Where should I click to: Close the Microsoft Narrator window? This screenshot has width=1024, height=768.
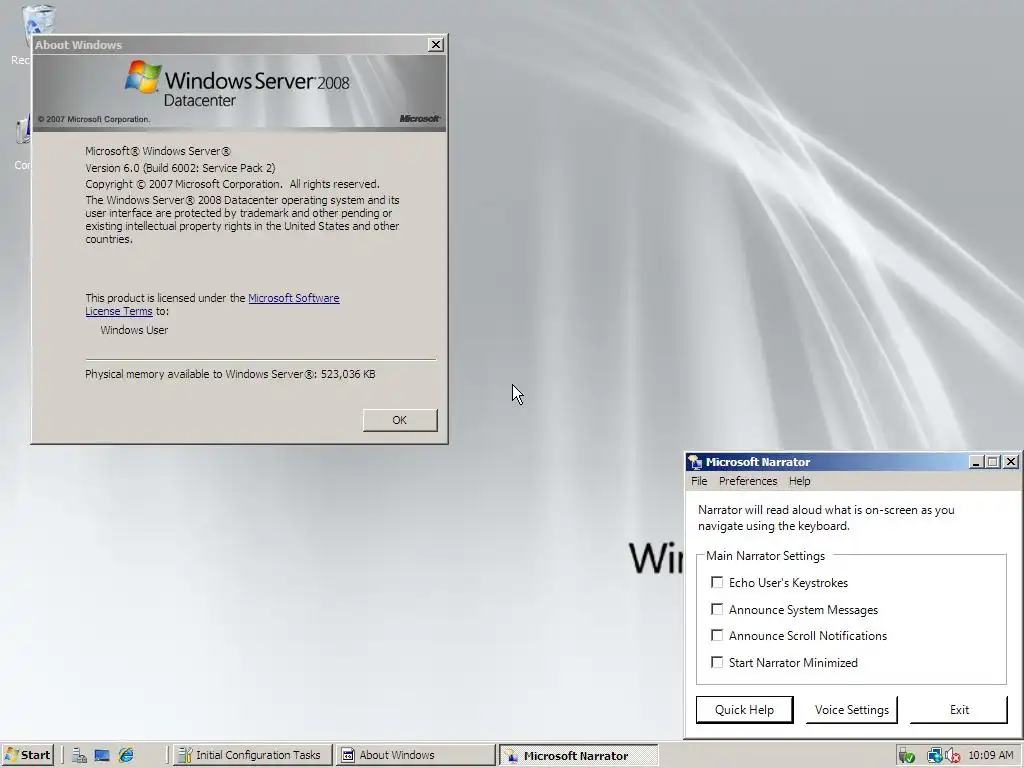[1011, 462]
